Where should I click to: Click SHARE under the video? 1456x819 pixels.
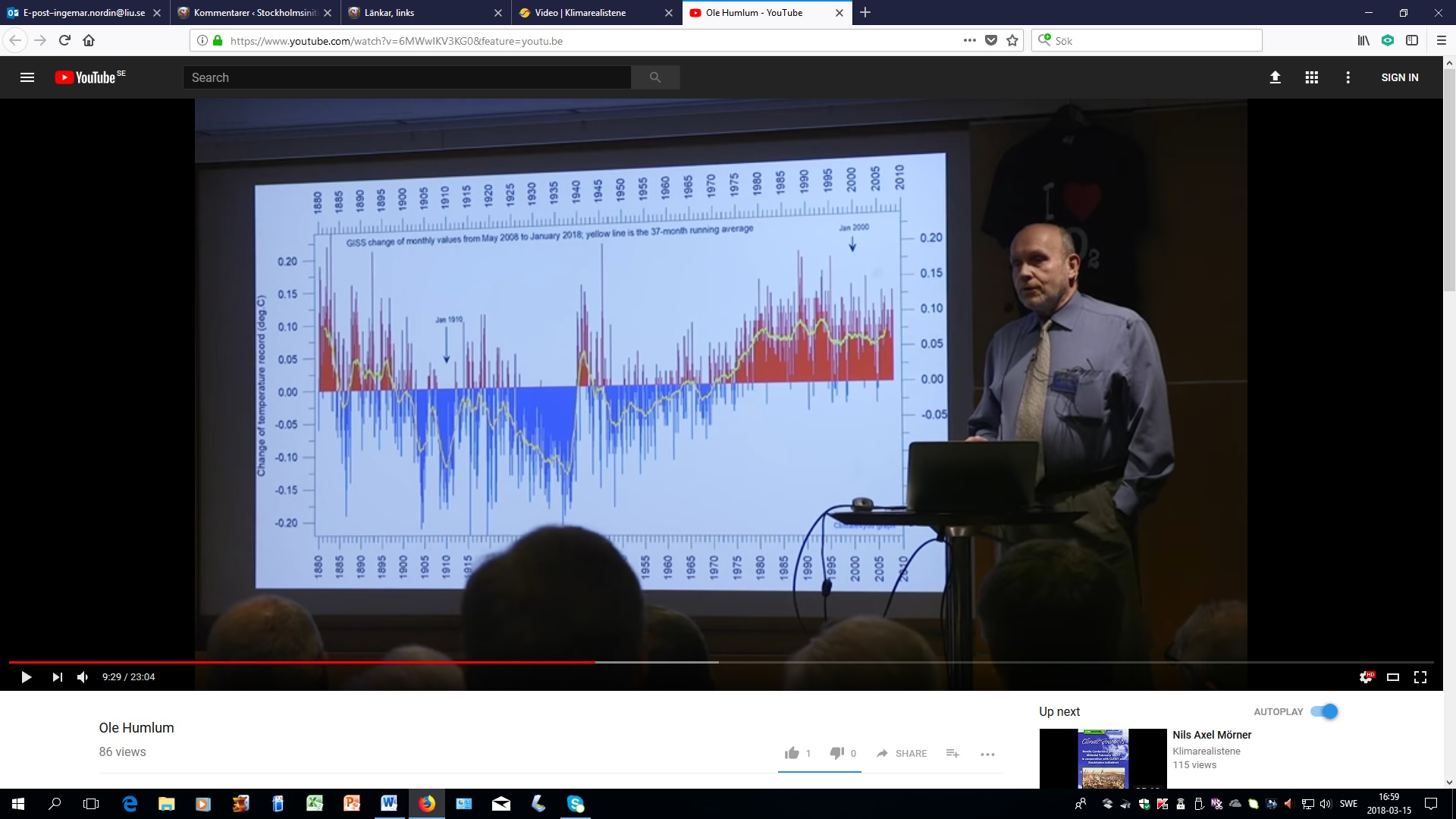(x=902, y=753)
